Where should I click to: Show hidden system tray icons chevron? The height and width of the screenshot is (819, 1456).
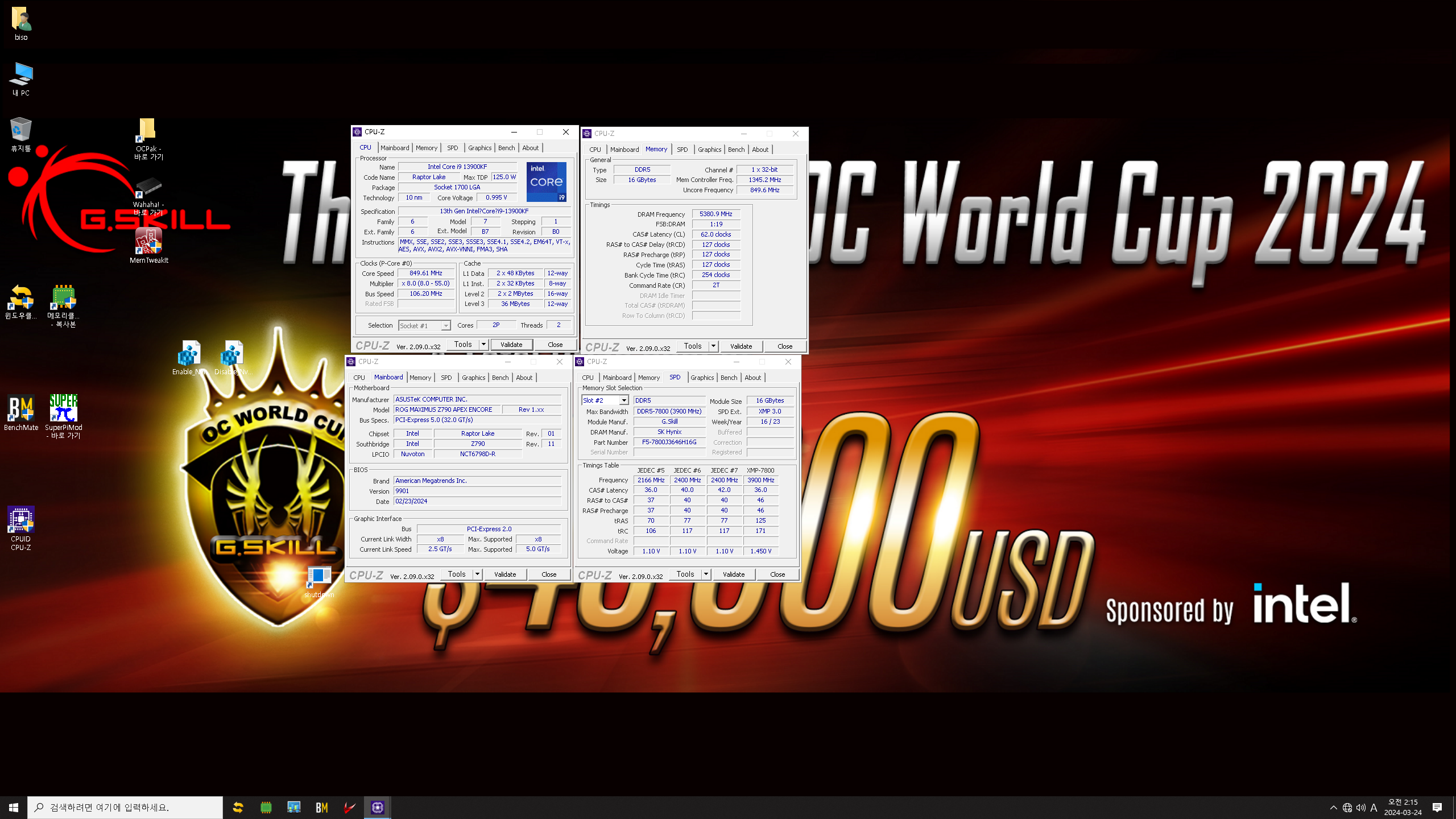pos(1333,808)
